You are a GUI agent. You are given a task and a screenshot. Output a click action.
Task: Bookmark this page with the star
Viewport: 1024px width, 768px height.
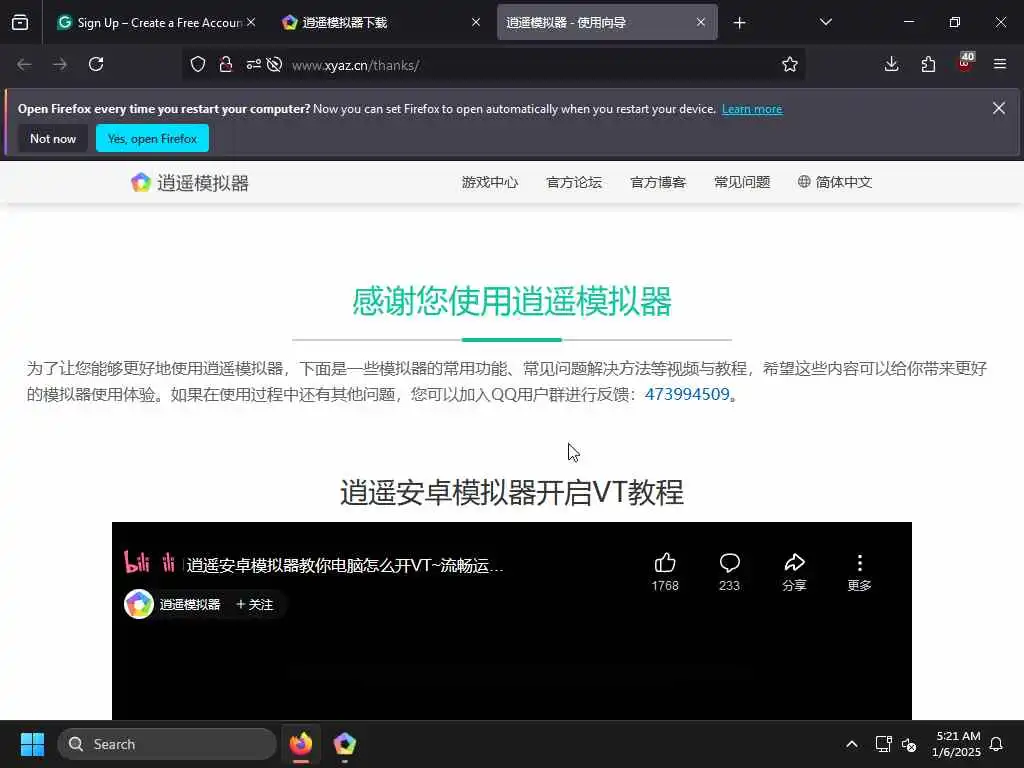pyautogui.click(x=790, y=64)
